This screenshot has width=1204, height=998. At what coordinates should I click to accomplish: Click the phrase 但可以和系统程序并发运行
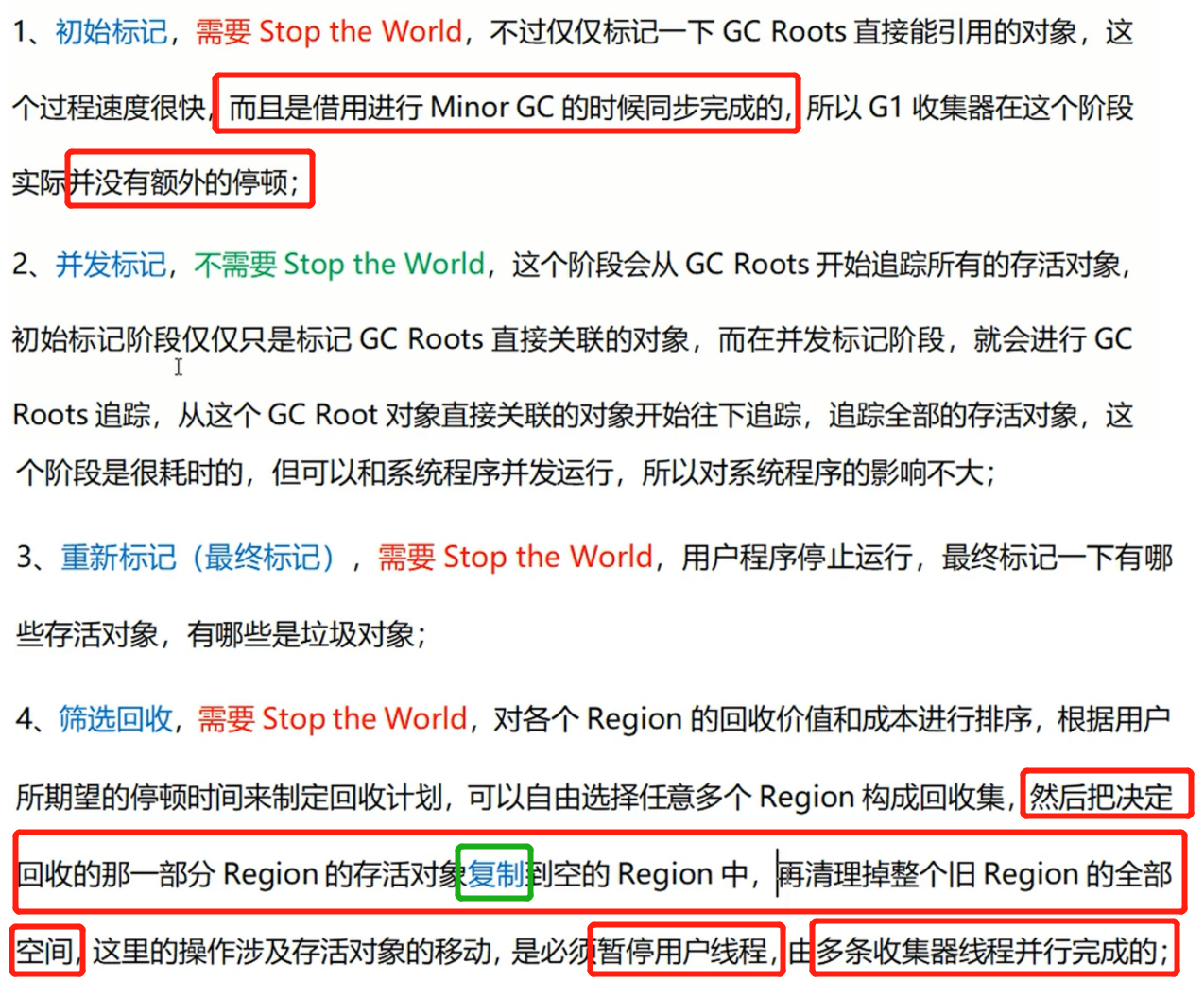[442, 472]
